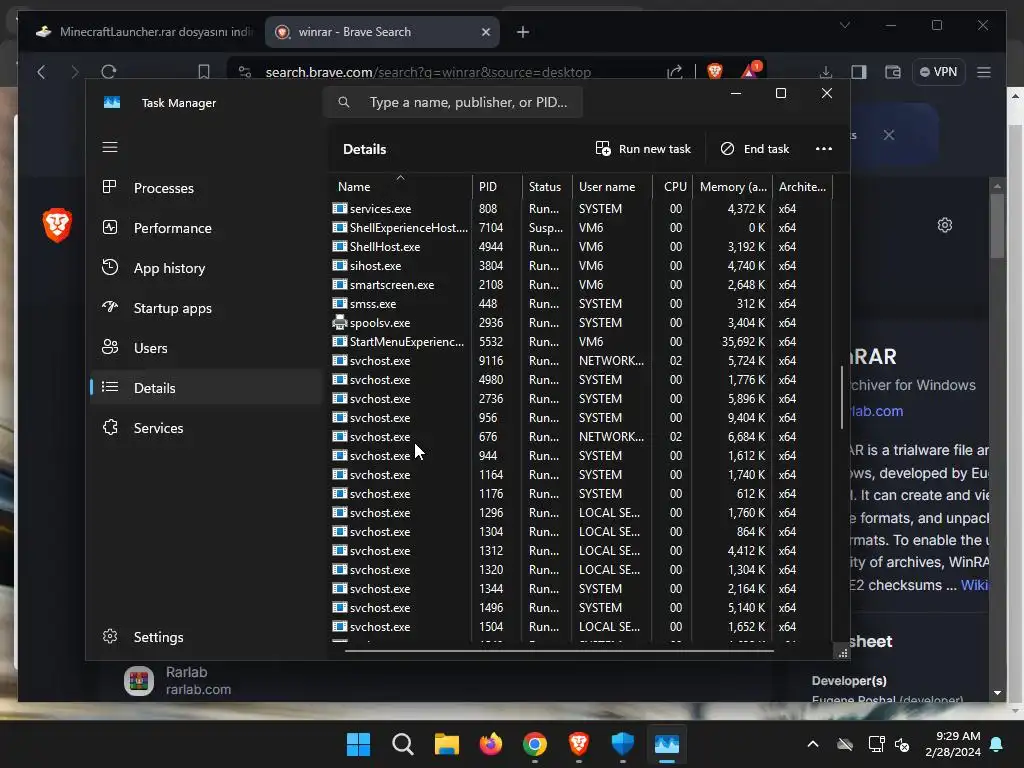Focus the Task Manager search box
The height and width of the screenshot is (768, 1024).
click(x=453, y=103)
